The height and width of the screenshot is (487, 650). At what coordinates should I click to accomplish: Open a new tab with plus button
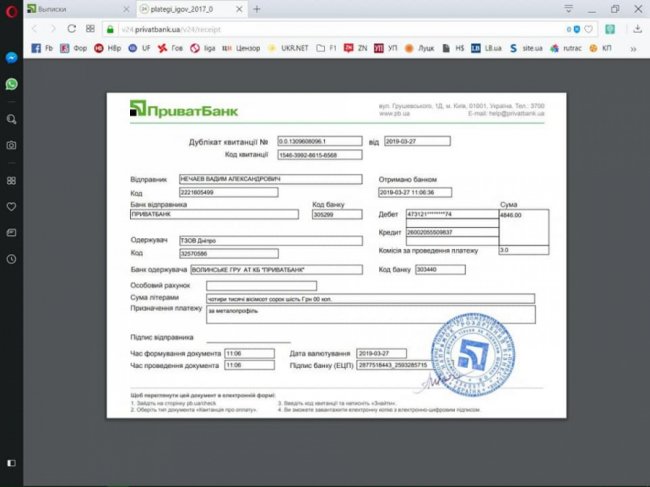[257, 9]
